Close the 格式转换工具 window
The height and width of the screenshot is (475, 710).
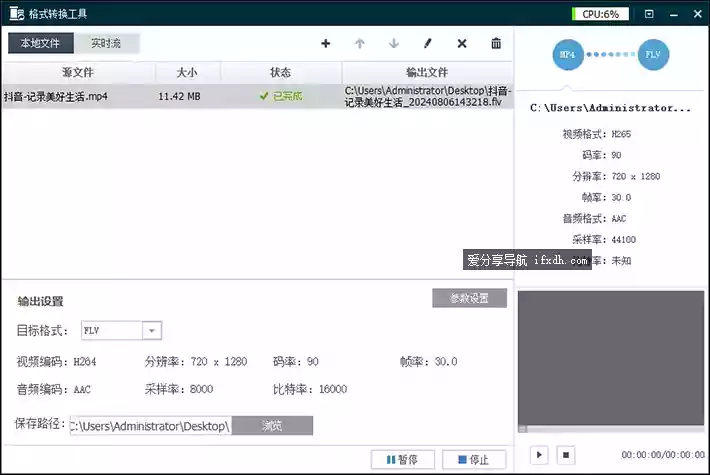[698, 14]
